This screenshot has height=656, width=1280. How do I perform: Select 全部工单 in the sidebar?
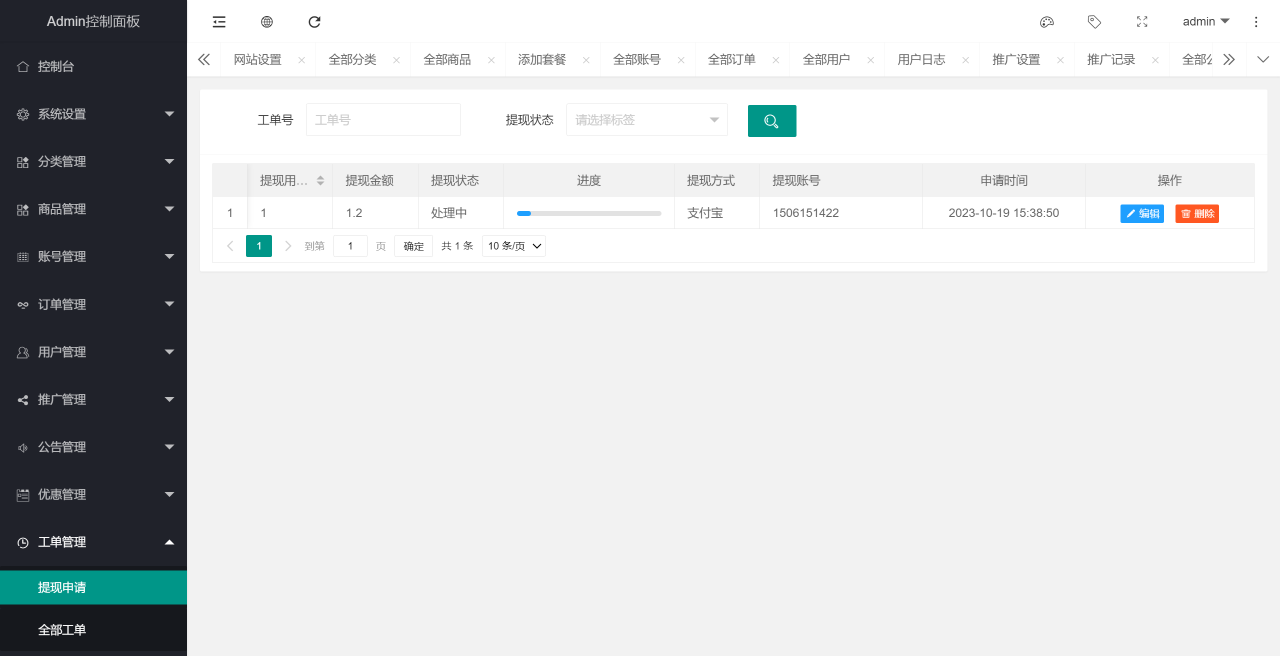coord(62,630)
